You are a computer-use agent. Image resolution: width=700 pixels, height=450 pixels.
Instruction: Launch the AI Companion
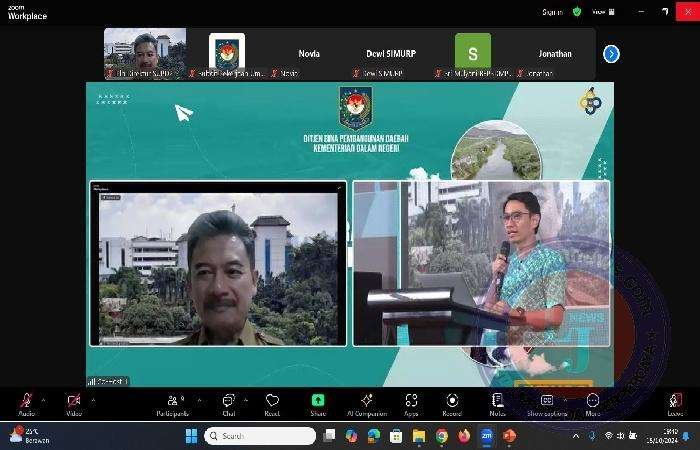(366, 402)
